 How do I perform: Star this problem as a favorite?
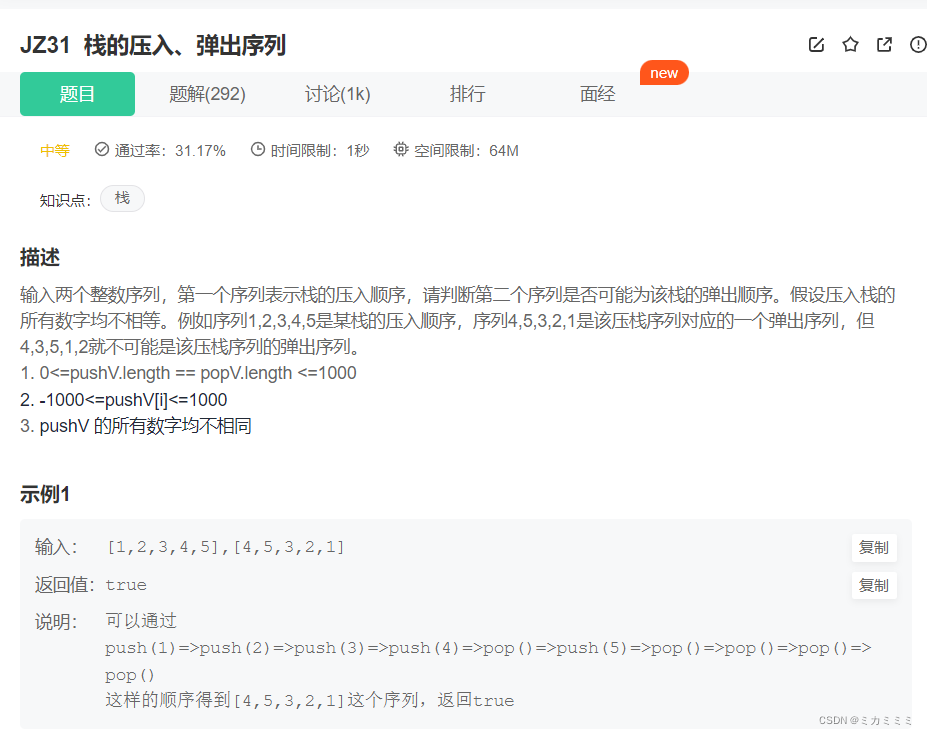[x=850, y=44]
